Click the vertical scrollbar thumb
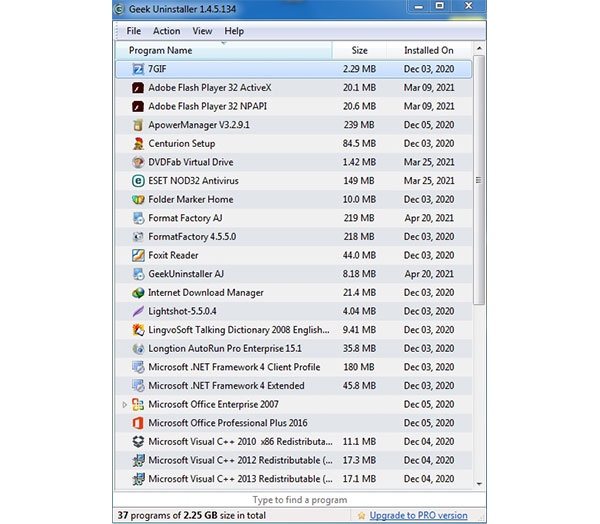This screenshot has height=524, width=600. (479, 180)
